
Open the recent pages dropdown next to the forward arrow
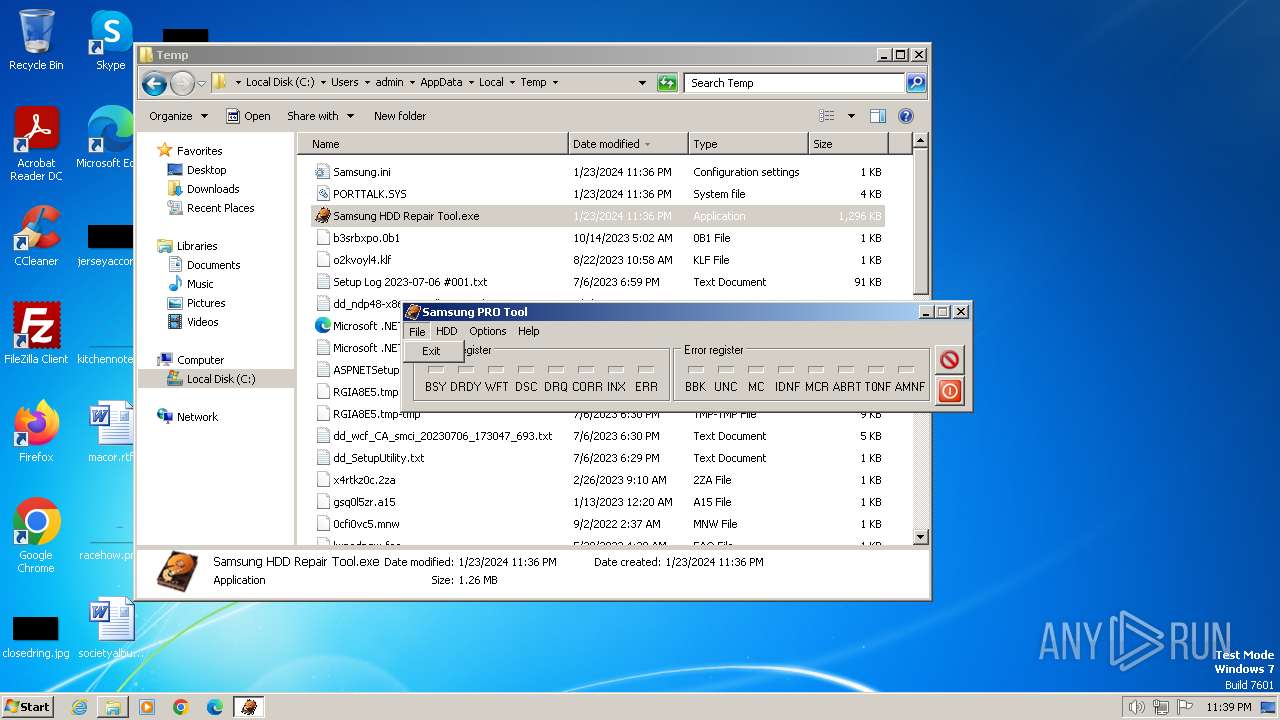click(x=202, y=83)
